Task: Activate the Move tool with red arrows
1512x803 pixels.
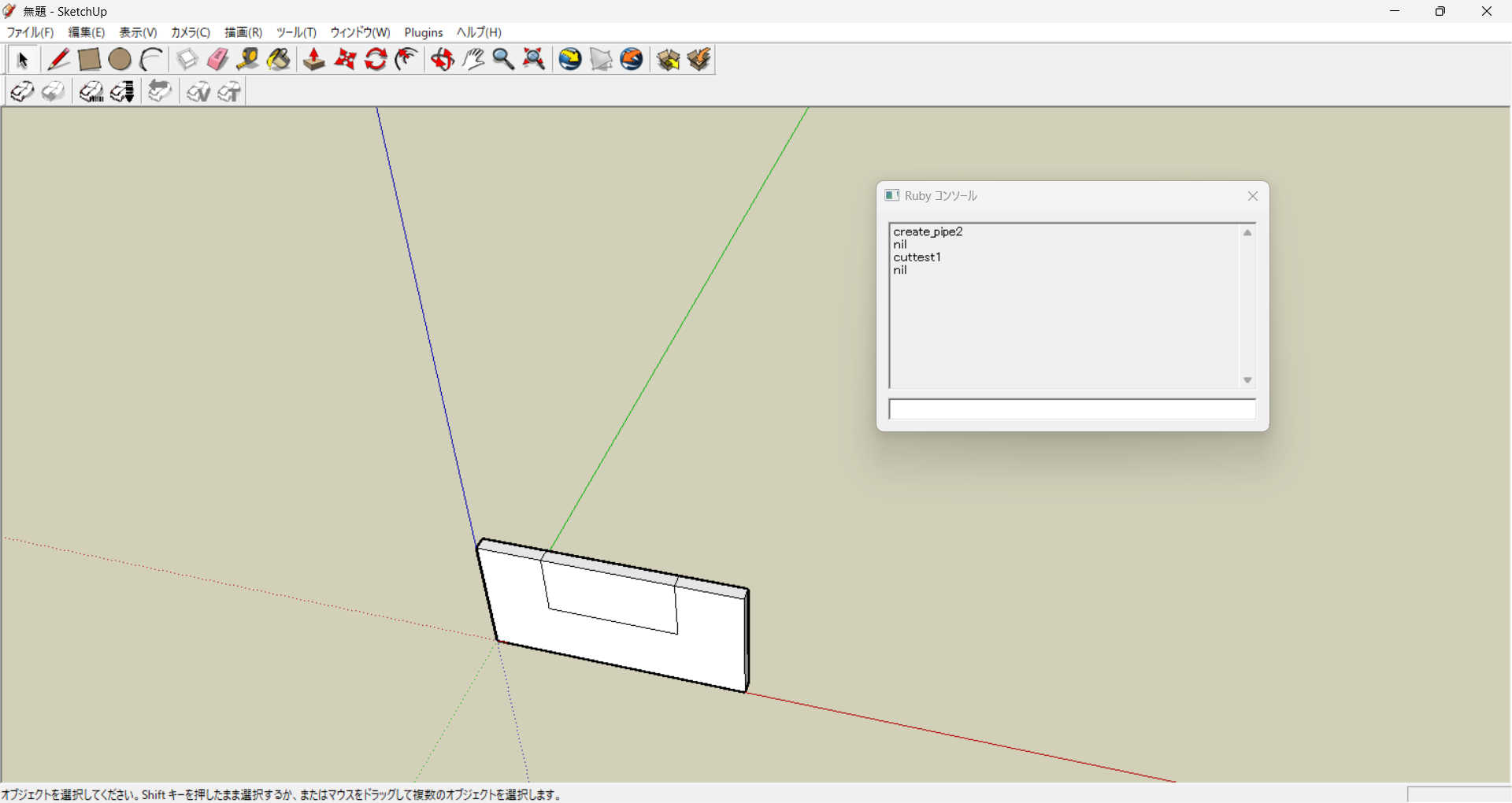Action: click(345, 60)
